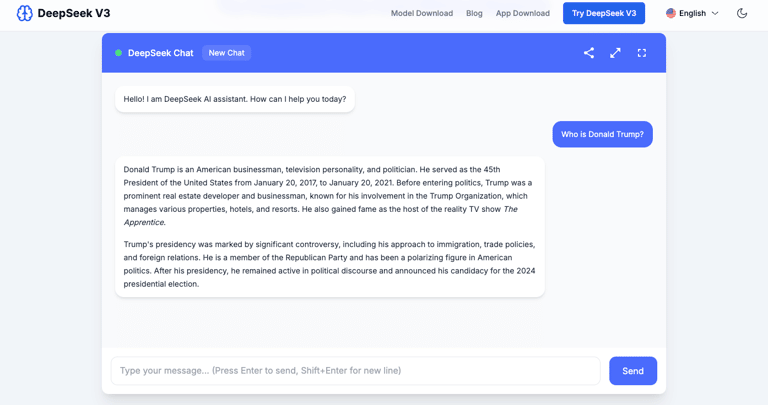
Task: Click the paragraph starting 'Trump's presidency was marked'
Action: click(x=329, y=264)
